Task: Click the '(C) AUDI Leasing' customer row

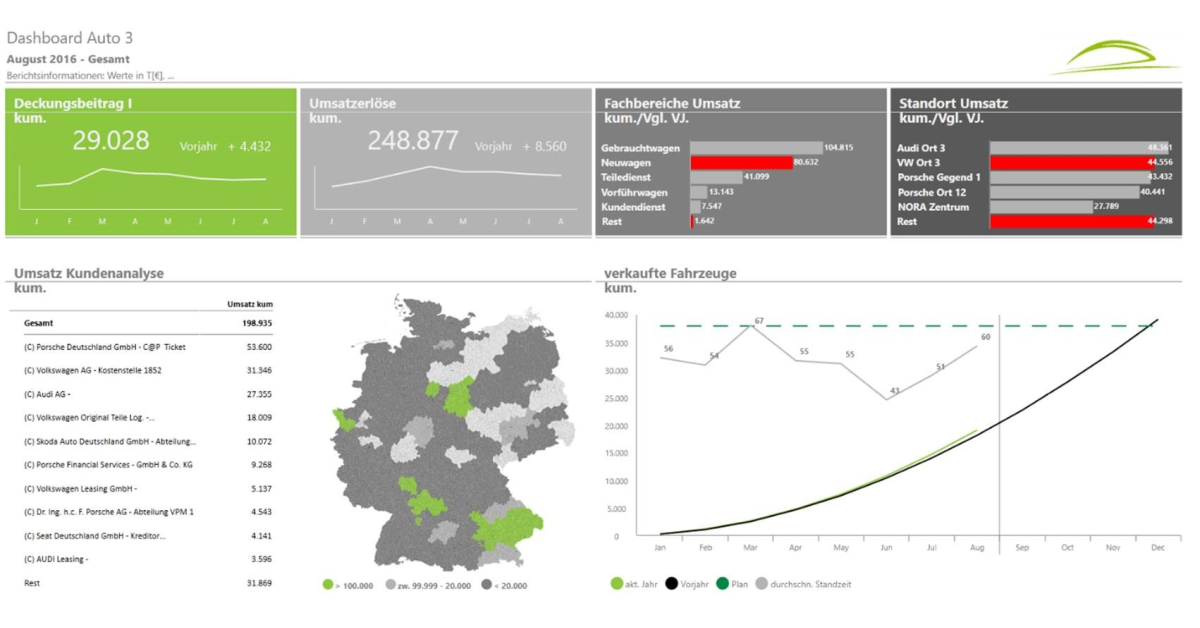Action: click(x=147, y=559)
